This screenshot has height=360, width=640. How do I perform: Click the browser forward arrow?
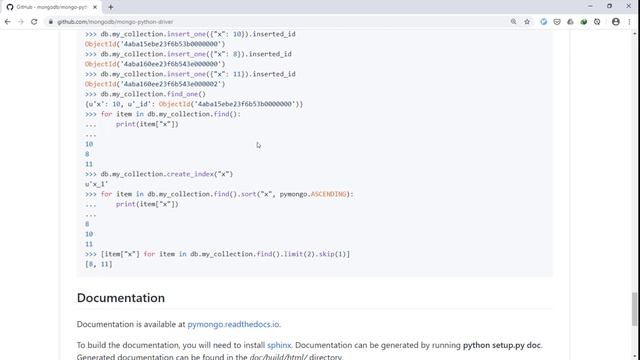[21, 22]
